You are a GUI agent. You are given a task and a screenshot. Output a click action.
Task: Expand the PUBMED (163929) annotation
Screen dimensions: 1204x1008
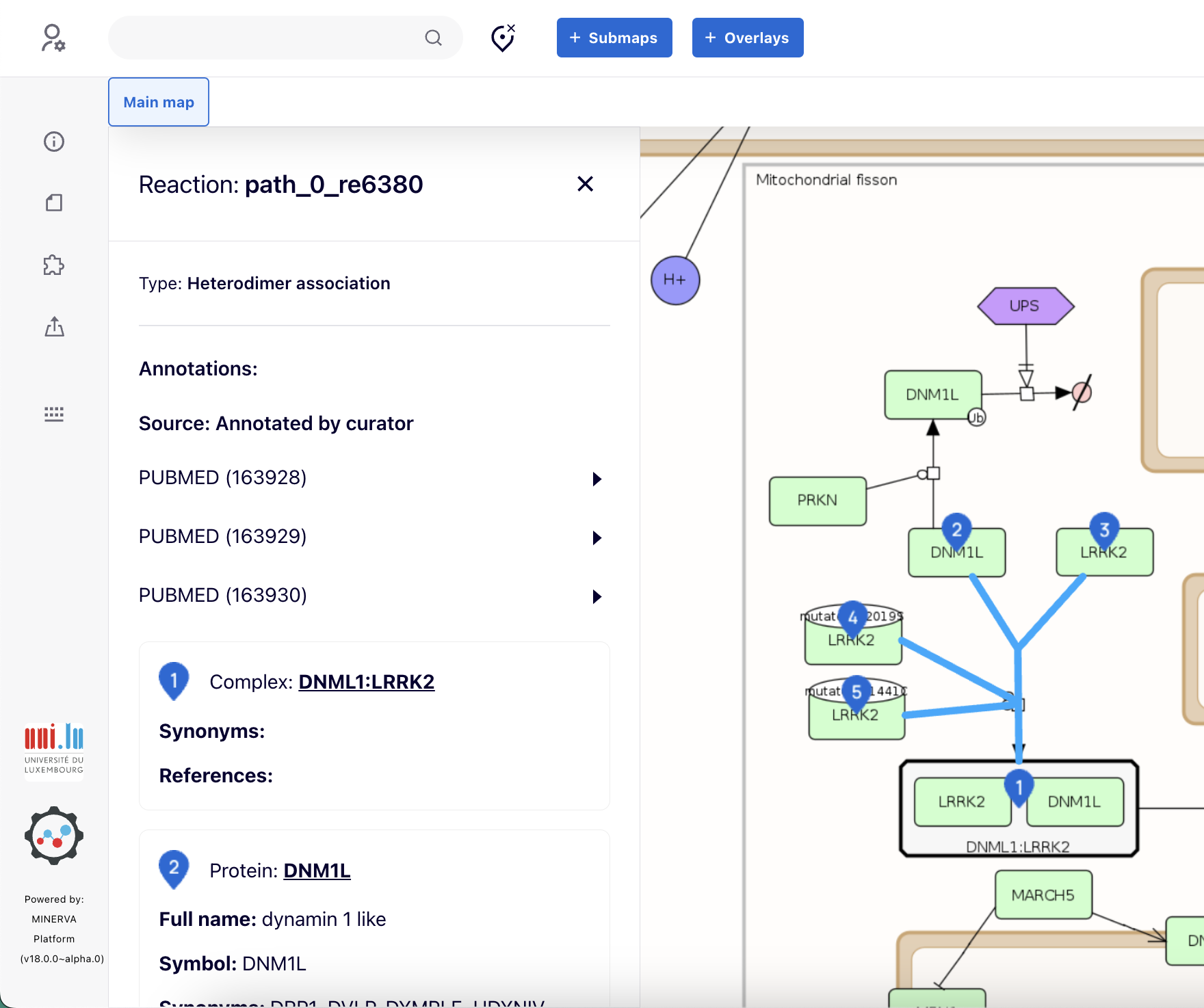[597, 538]
